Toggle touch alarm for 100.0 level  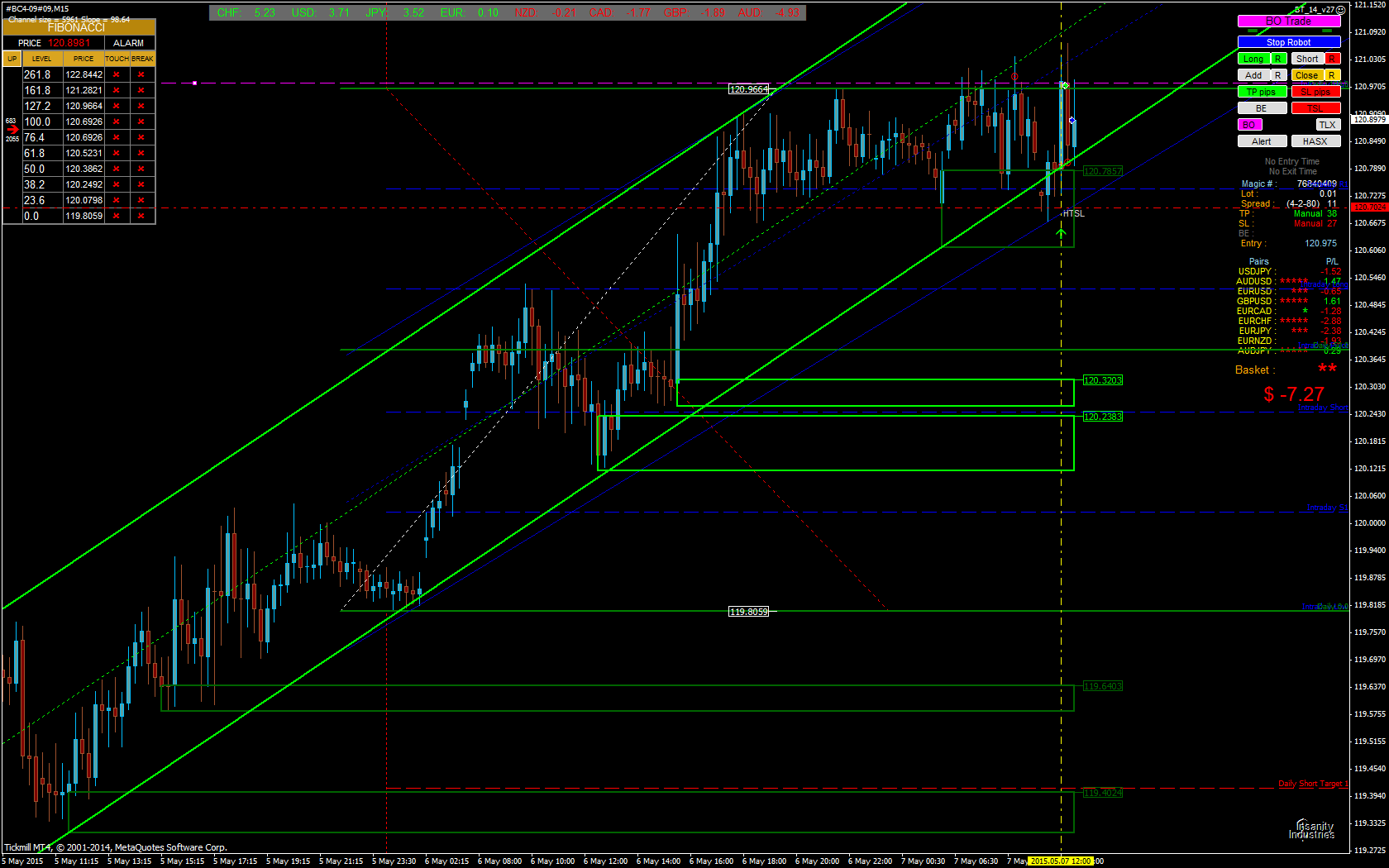click(x=117, y=122)
